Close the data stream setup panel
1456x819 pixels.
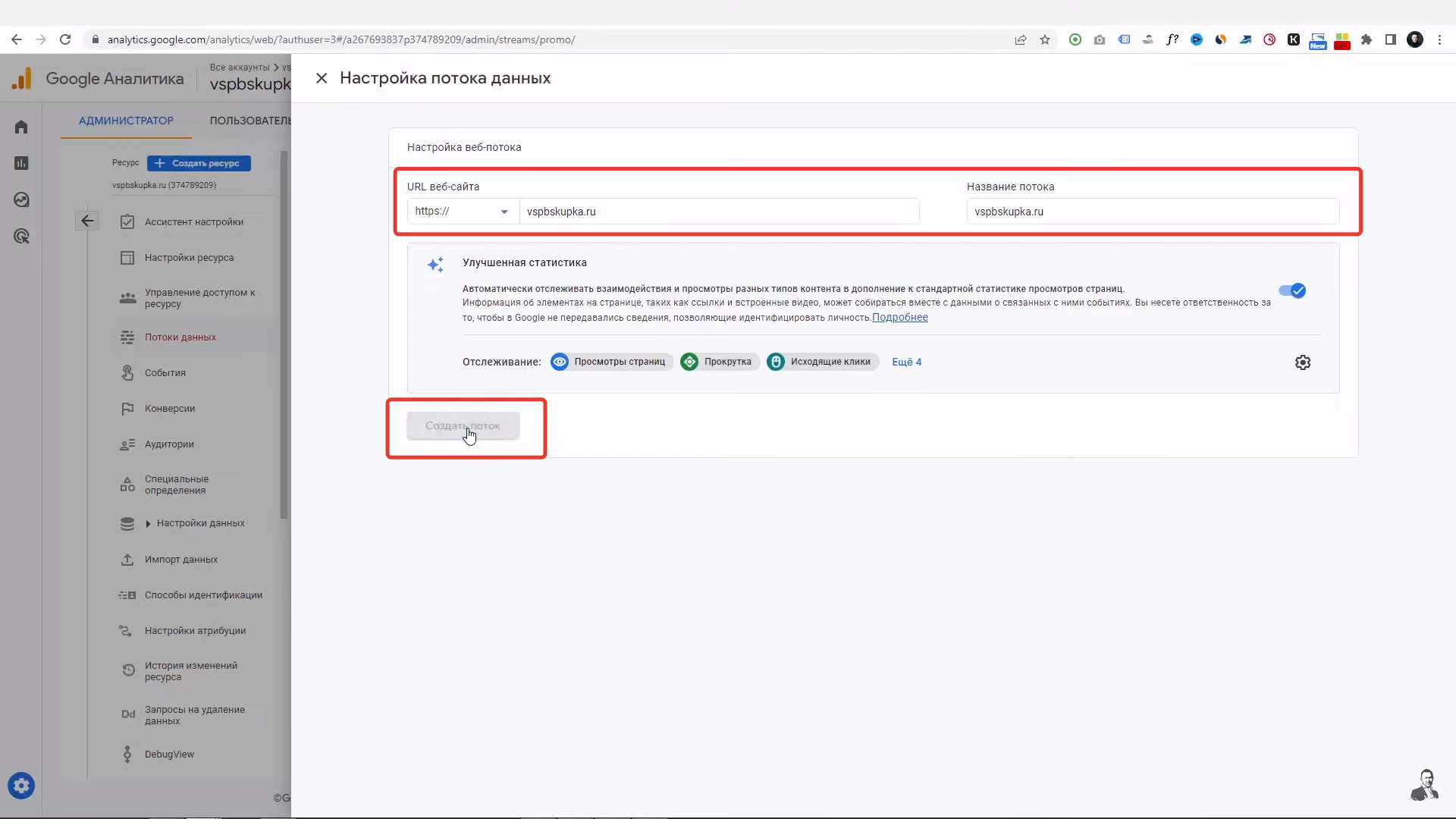(322, 78)
